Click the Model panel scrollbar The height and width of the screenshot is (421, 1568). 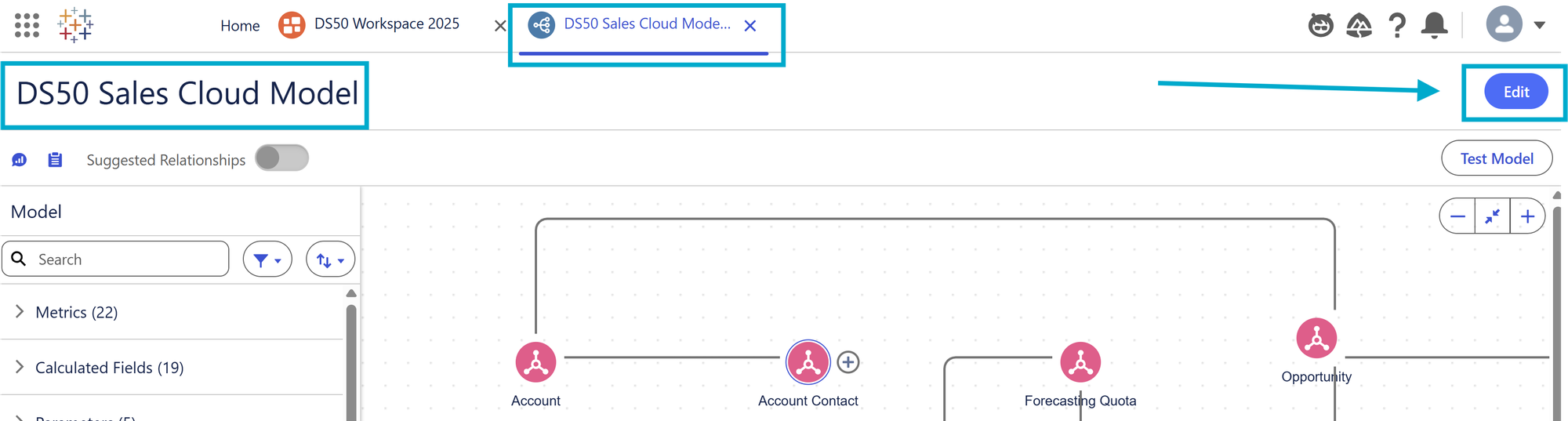351,361
